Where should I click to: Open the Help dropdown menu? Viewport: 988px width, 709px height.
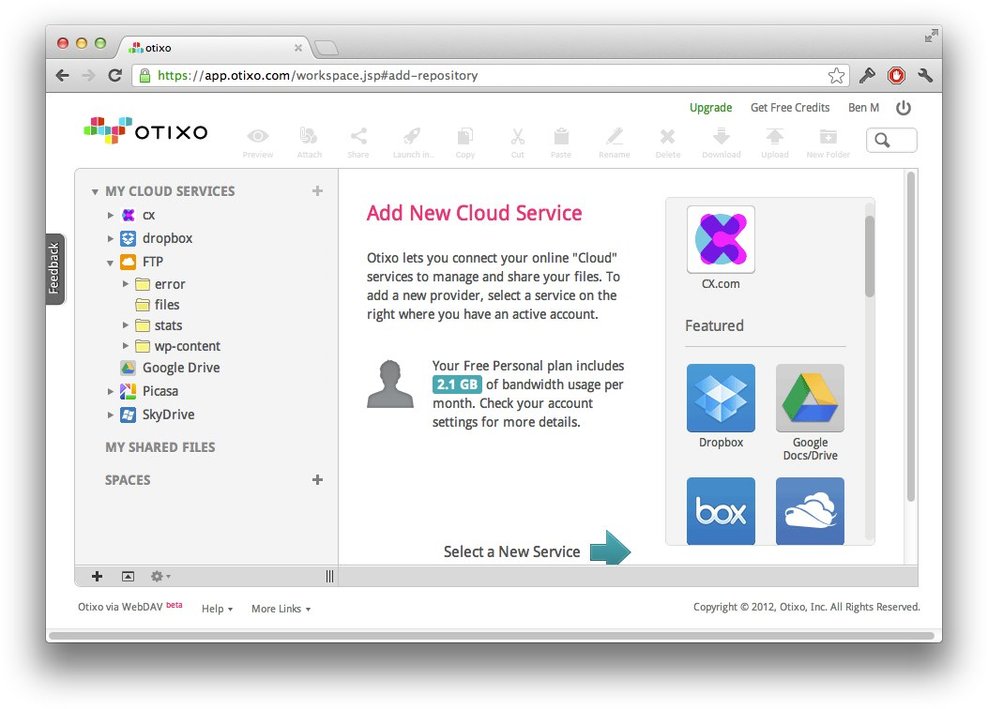(217, 609)
